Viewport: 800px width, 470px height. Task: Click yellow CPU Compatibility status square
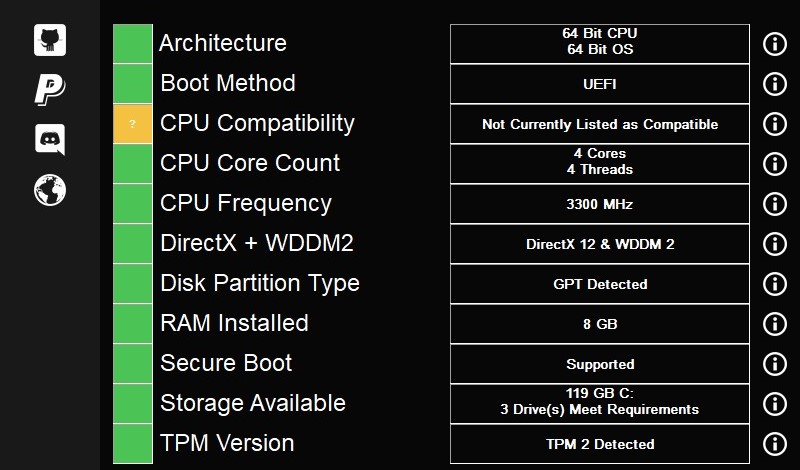(133, 124)
